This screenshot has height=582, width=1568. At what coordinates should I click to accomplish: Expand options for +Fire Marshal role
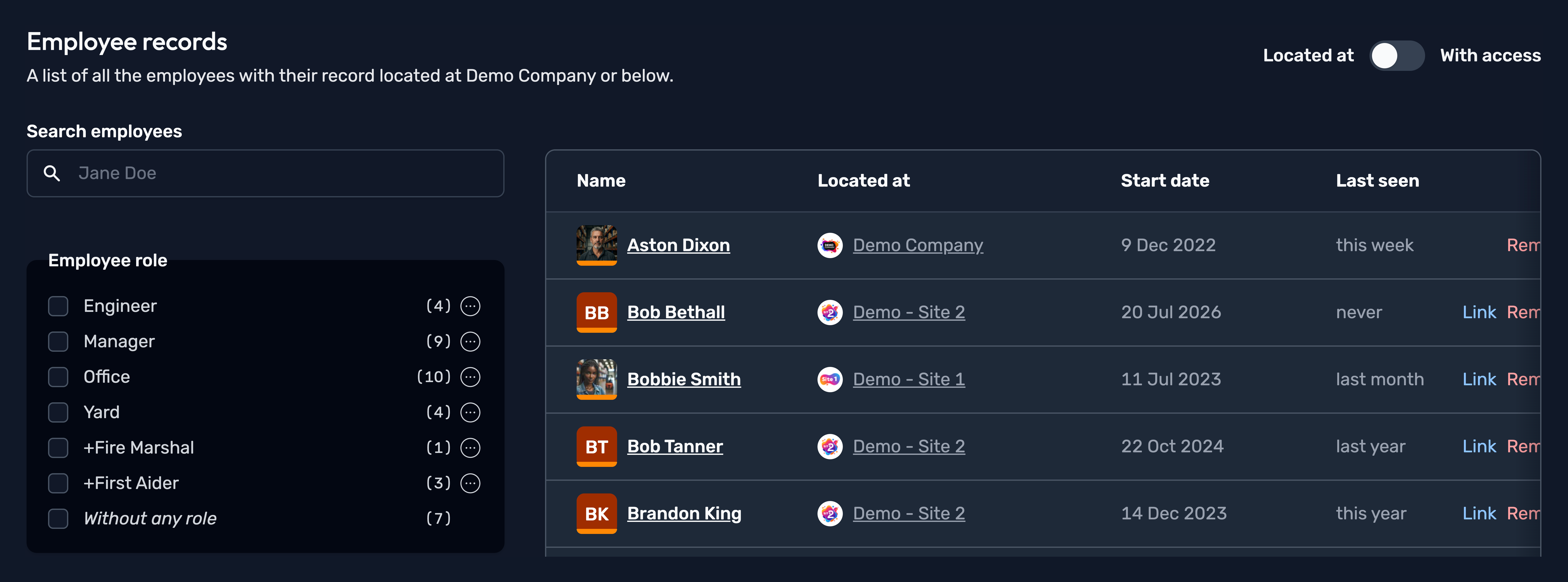(470, 448)
